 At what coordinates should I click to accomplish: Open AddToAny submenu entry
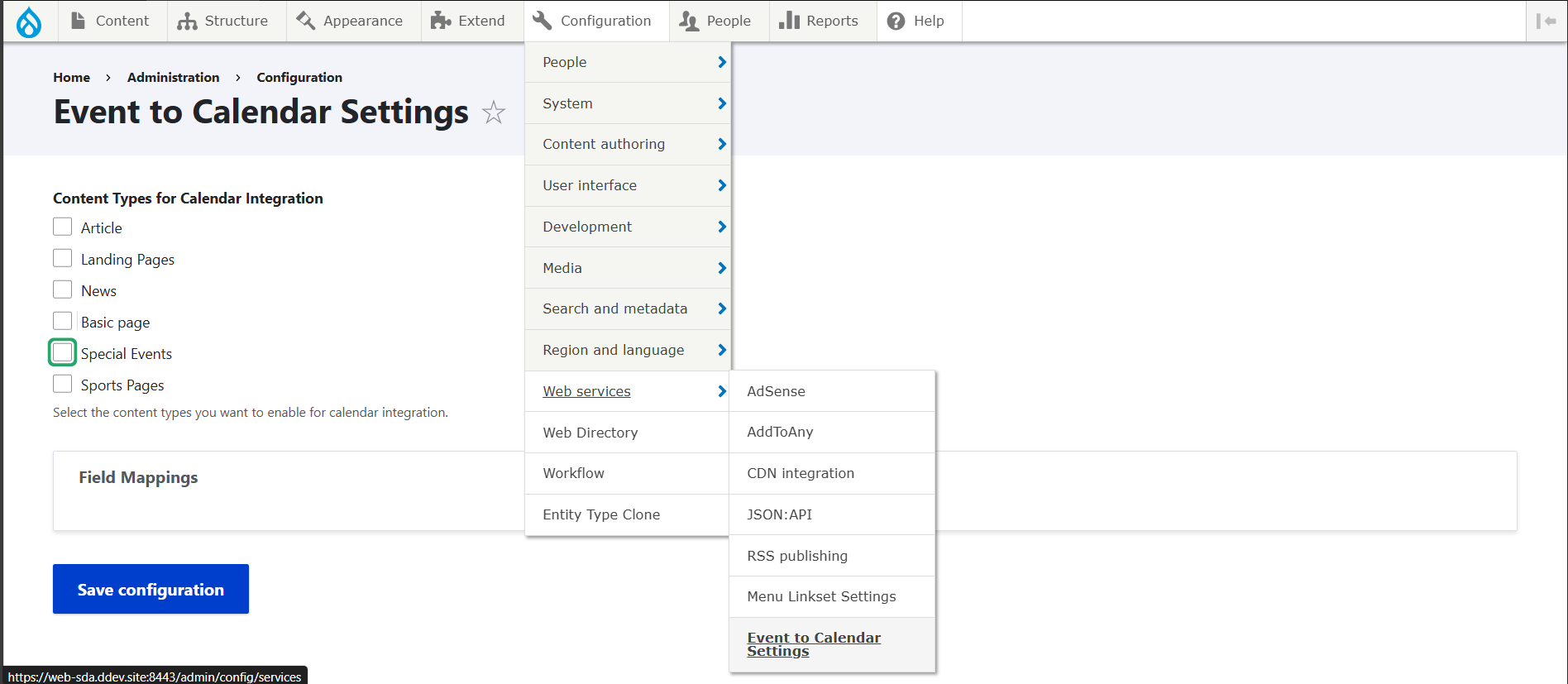pyautogui.click(x=832, y=432)
